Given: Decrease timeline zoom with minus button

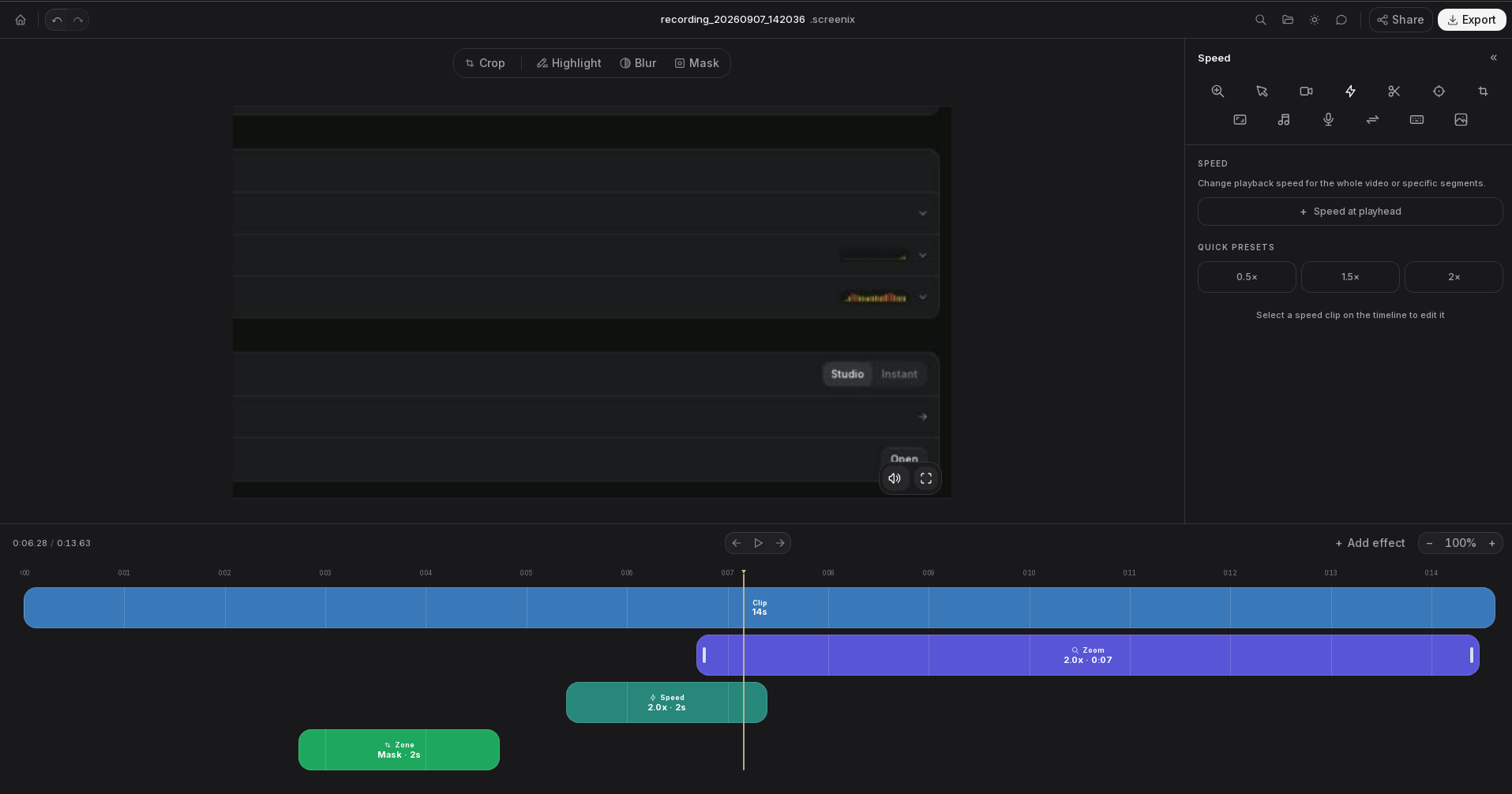Looking at the screenshot, I should 1429,543.
